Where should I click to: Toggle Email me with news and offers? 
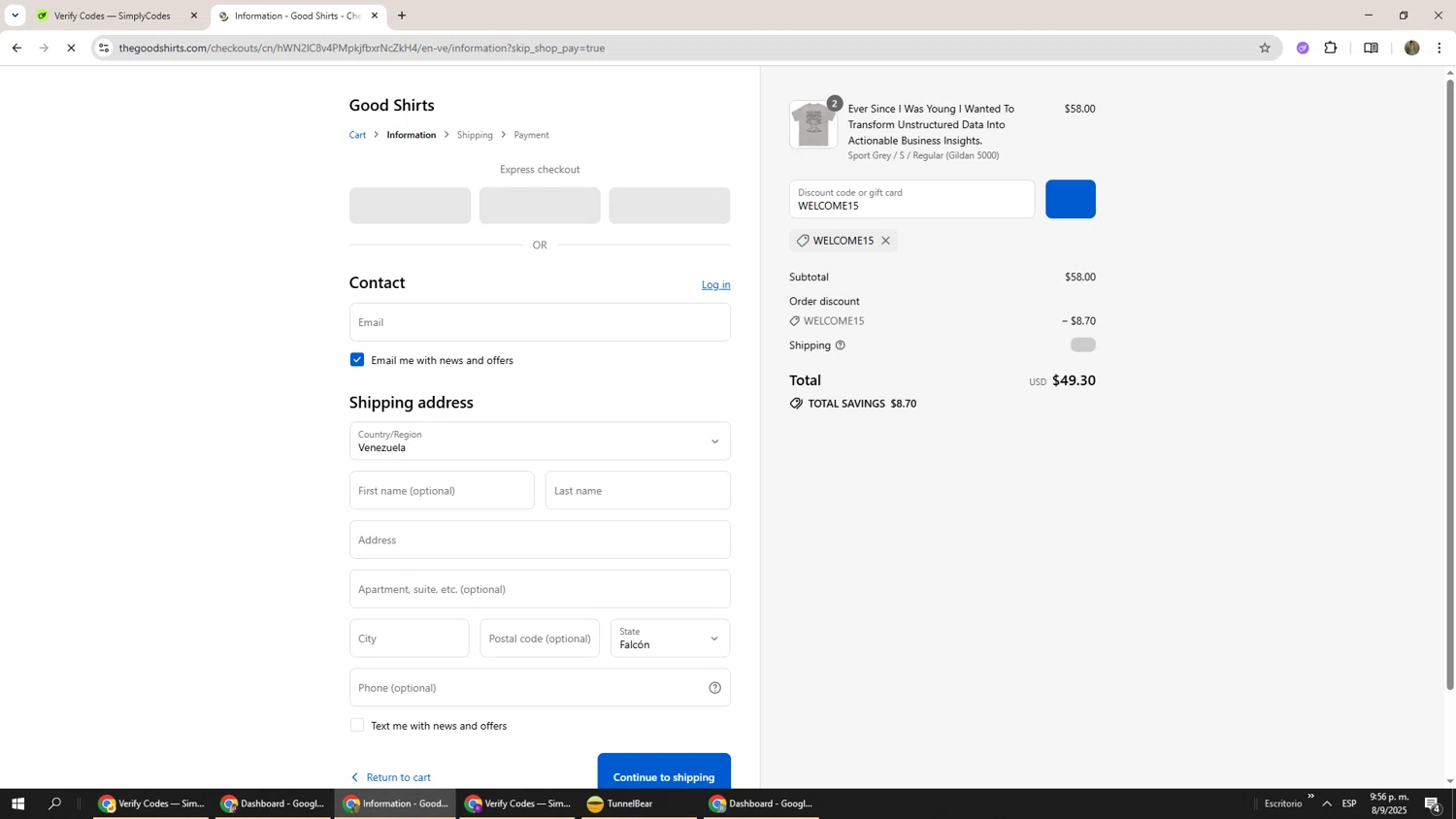tap(357, 360)
